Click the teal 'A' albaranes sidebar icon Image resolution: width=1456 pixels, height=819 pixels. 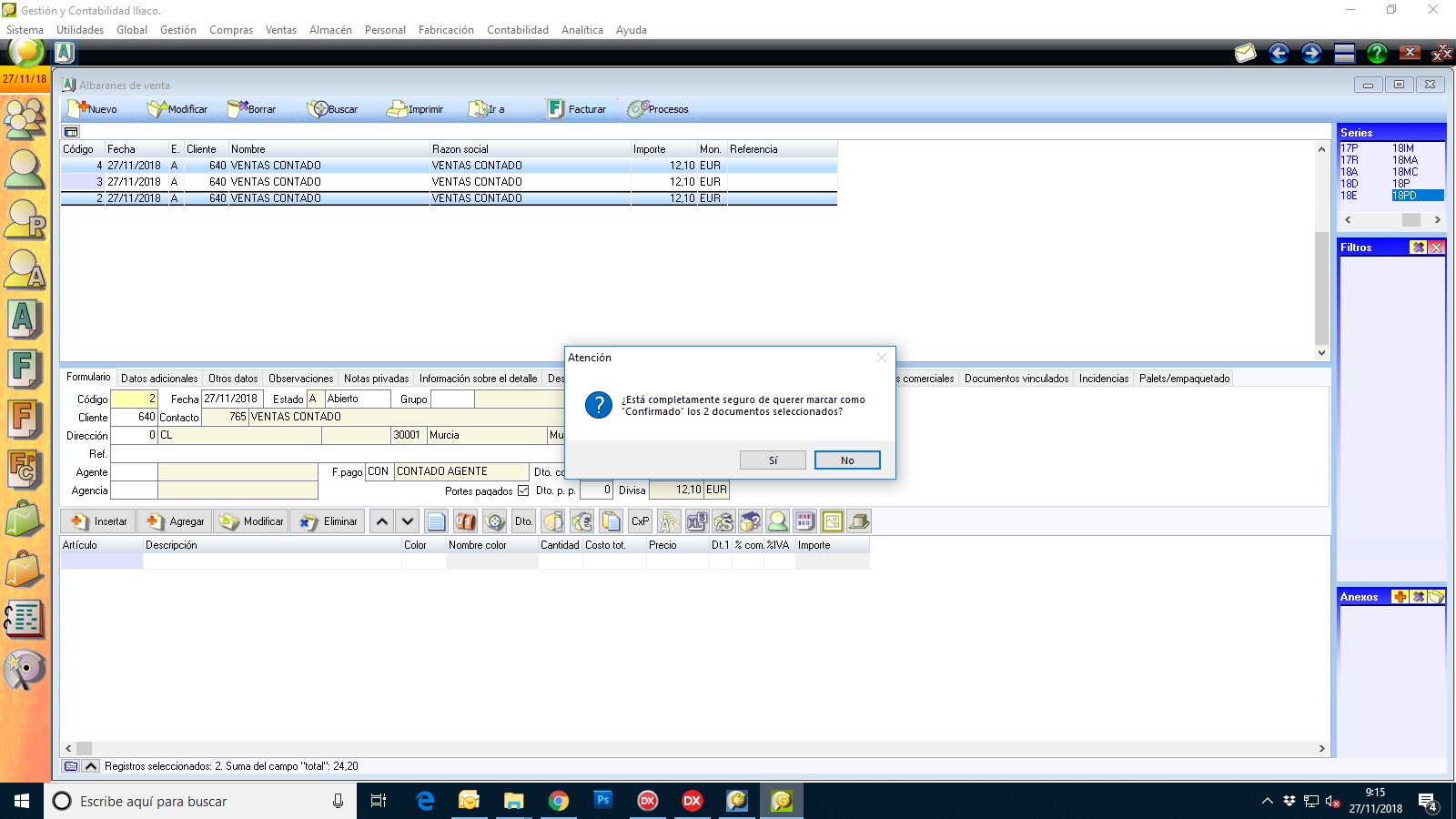[25, 318]
